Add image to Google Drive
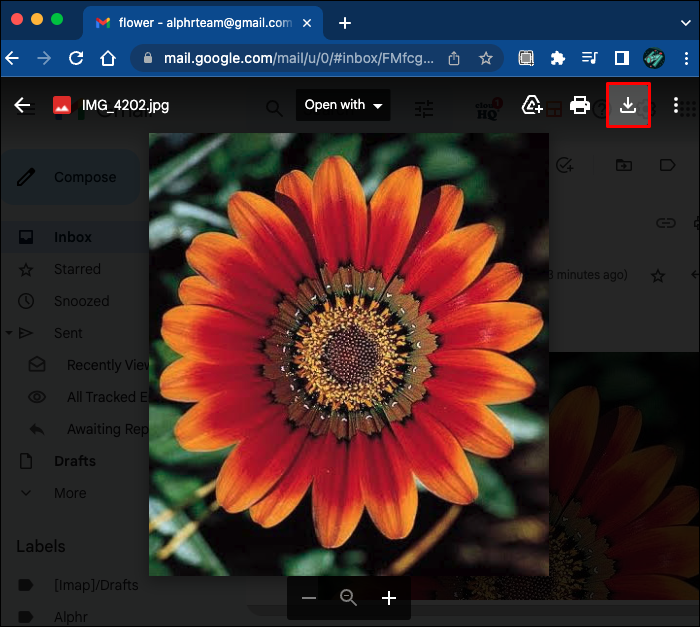Viewport: 700px width, 627px height. (533, 105)
